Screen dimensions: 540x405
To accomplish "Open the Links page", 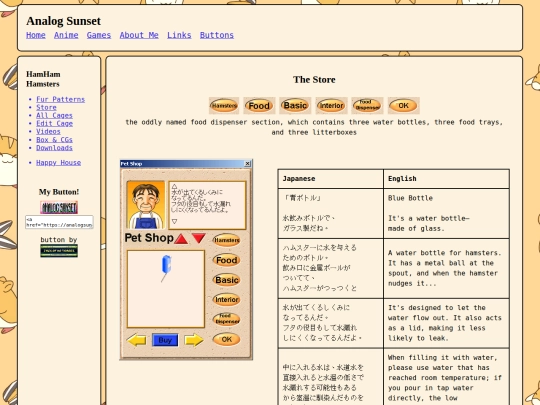I will coord(179,35).
